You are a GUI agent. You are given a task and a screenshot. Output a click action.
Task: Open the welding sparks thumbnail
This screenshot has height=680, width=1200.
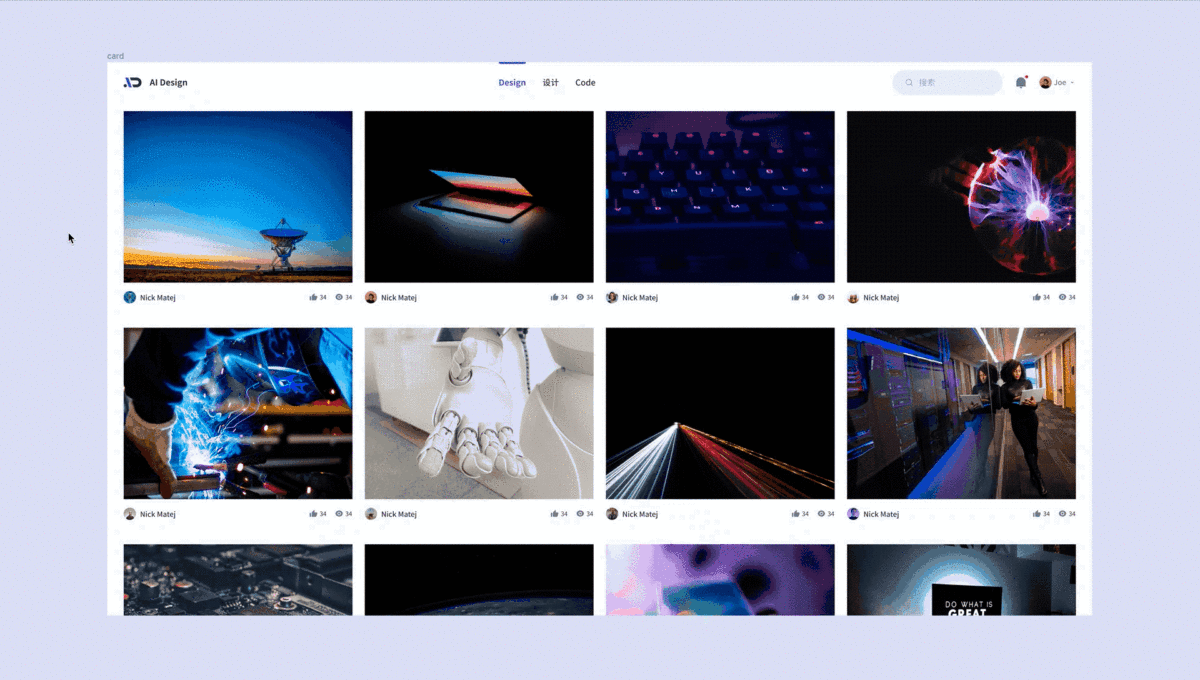[238, 414]
